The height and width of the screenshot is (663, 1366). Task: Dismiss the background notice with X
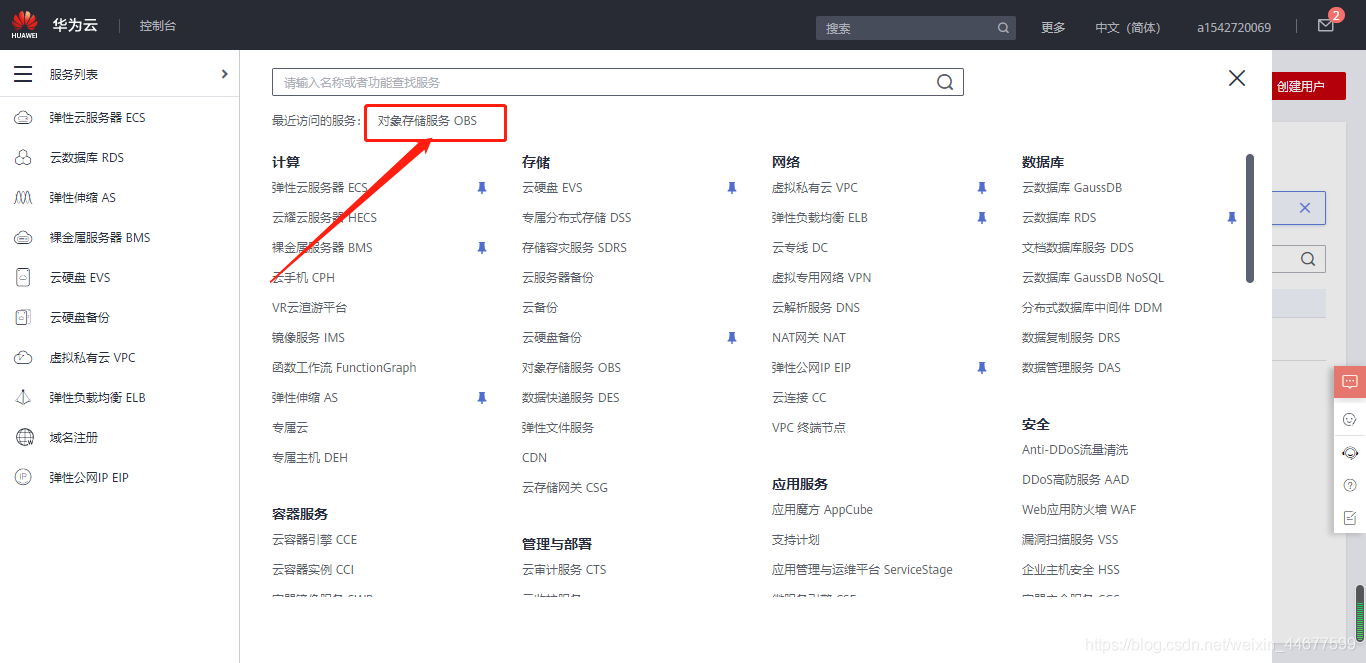pos(1305,208)
